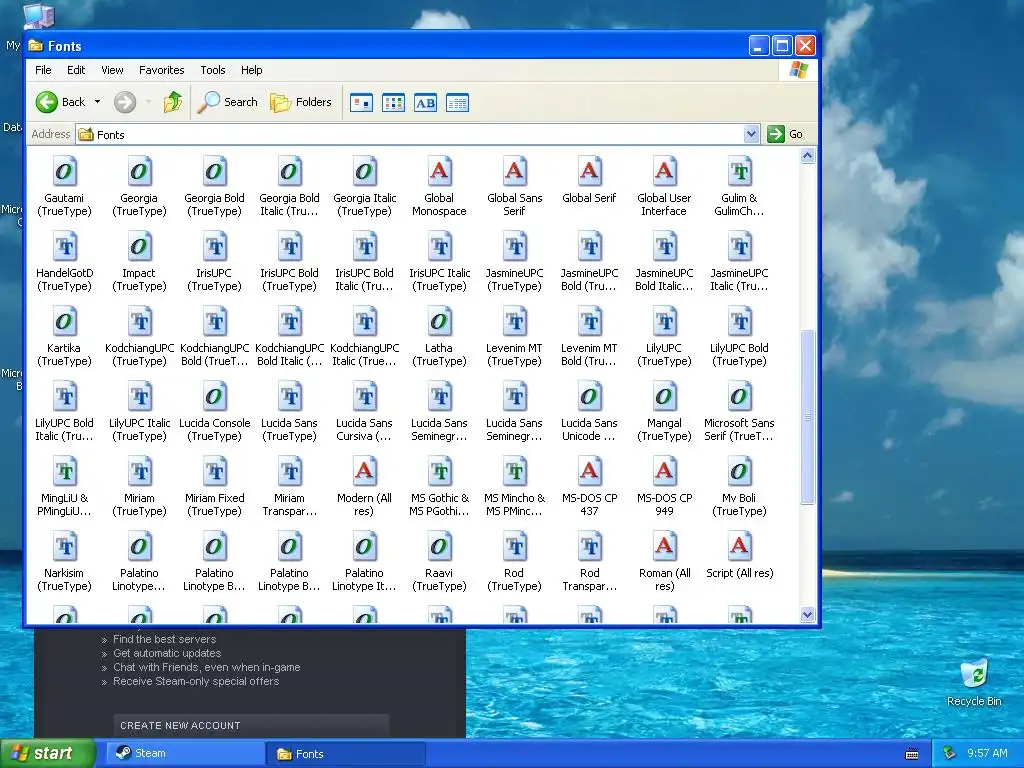Select the Roman (All res) font

(664, 562)
